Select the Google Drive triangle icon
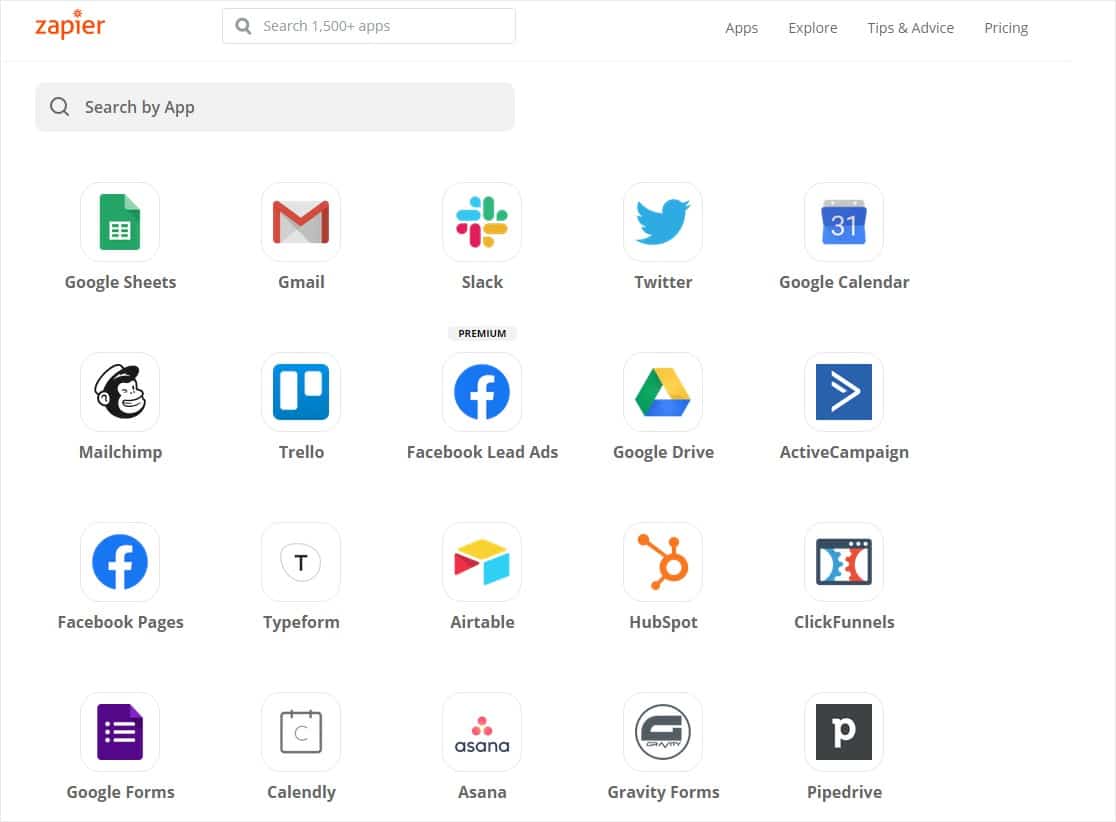This screenshot has width=1116, height=822. click(663, 392)
